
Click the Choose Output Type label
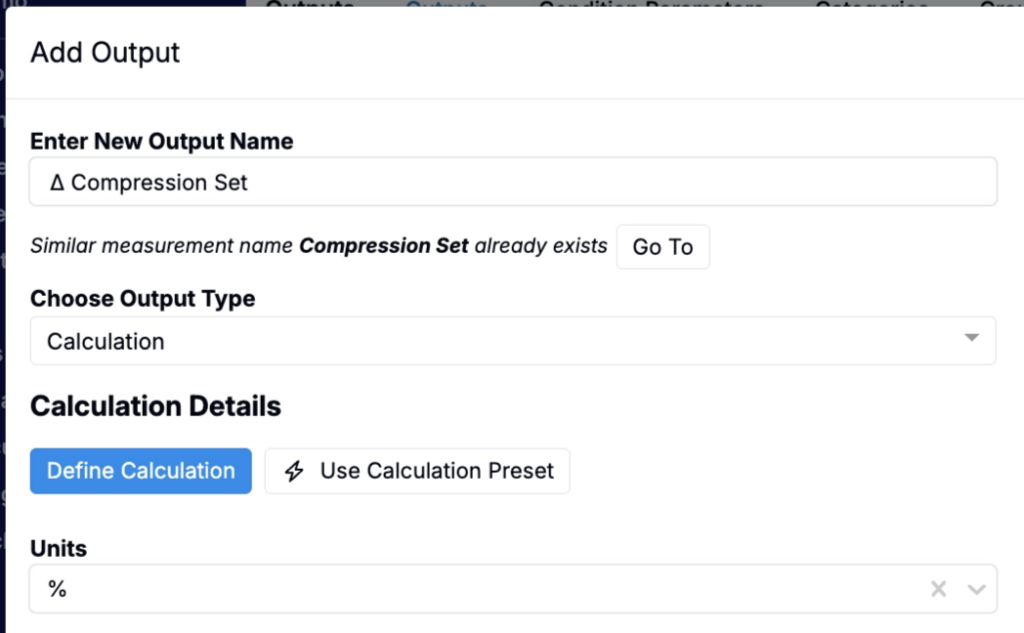click(x=142, y=299)
